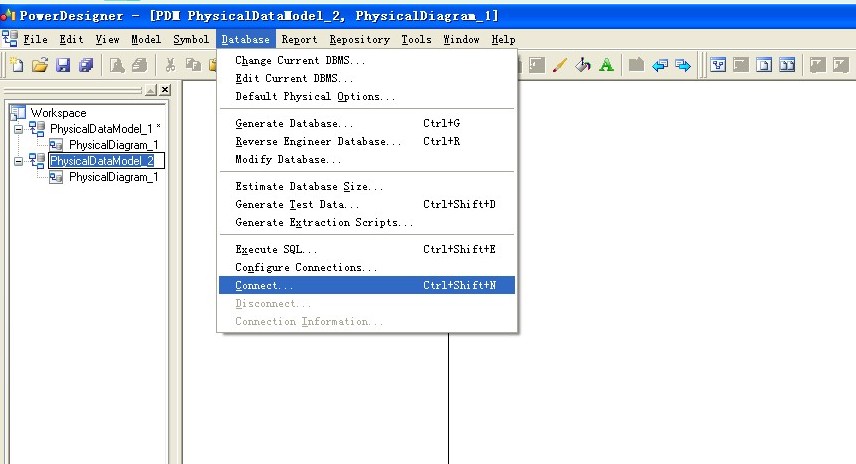Click the Copy icon in toolbar
This screenshot has width=856, height=464.
click(x=193, y=66)
